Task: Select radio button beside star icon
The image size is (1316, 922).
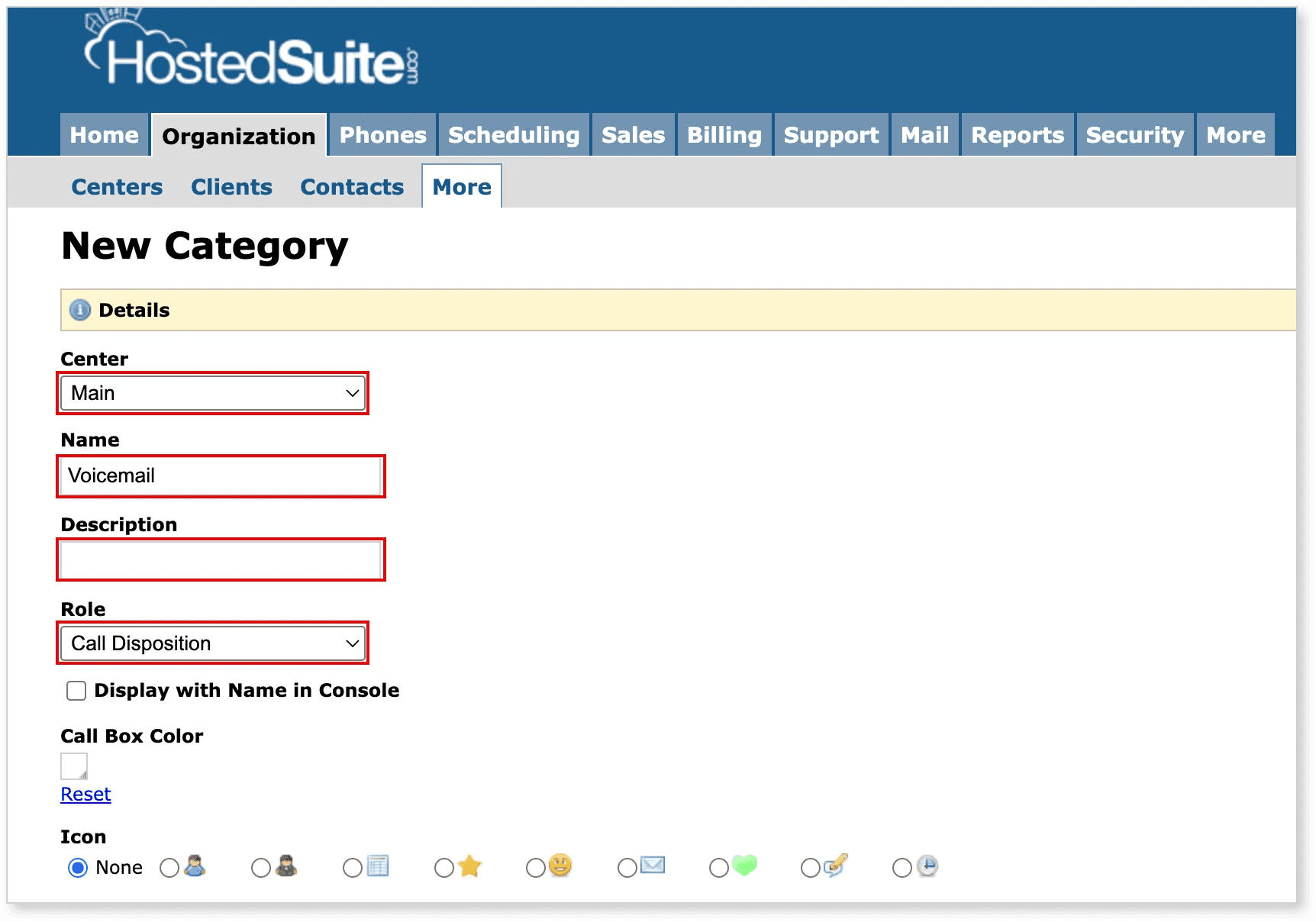Action: (x=444, y=868)
